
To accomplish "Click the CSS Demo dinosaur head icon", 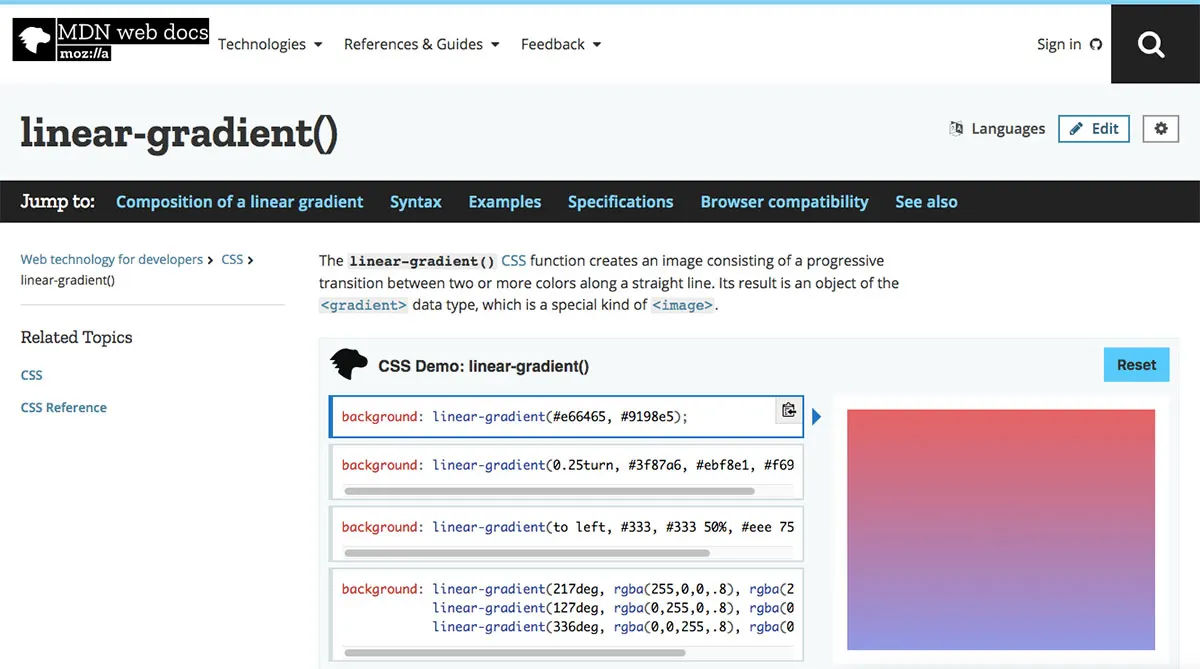I will point(349,364).
